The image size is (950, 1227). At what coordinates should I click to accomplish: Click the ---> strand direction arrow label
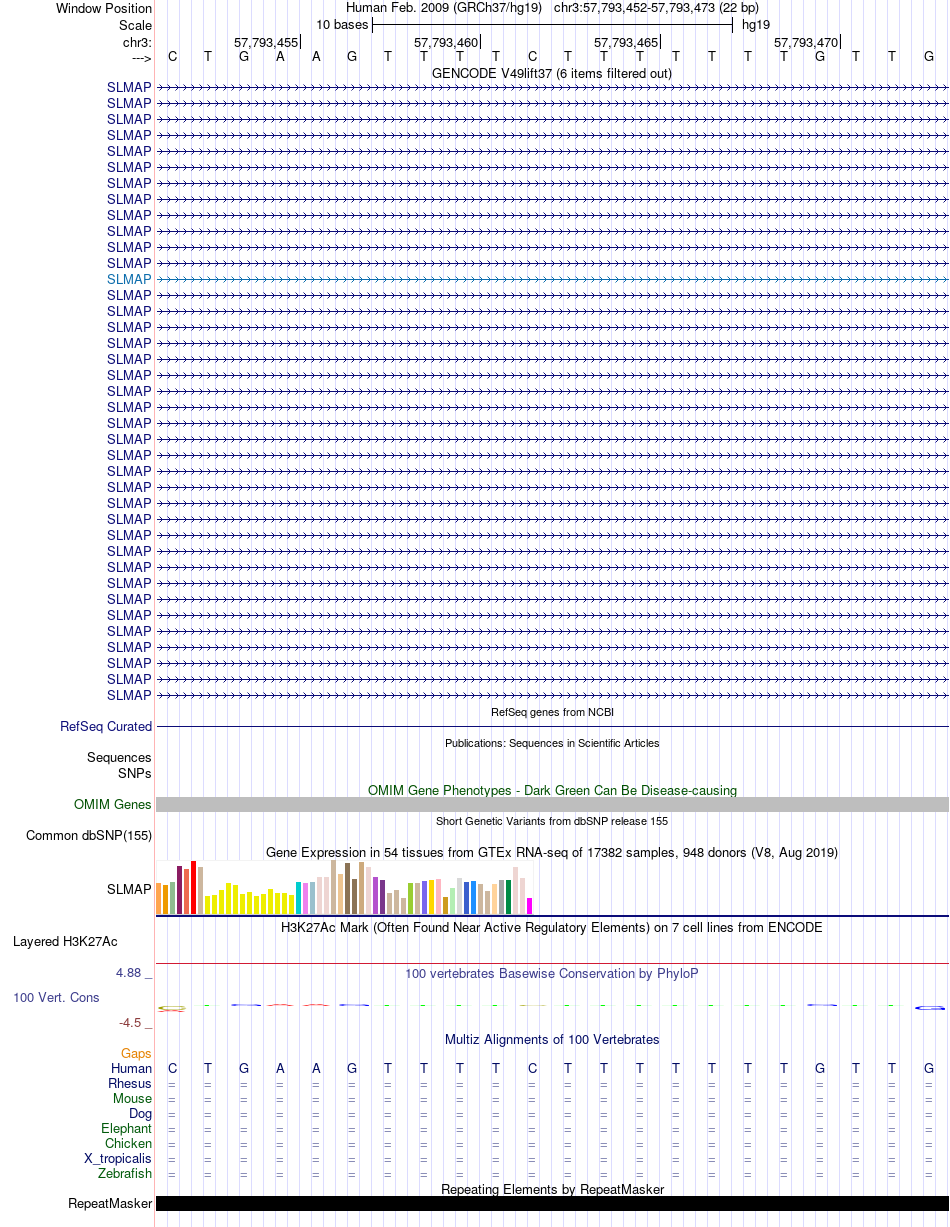pyautogui.click(x=141, y=58)
